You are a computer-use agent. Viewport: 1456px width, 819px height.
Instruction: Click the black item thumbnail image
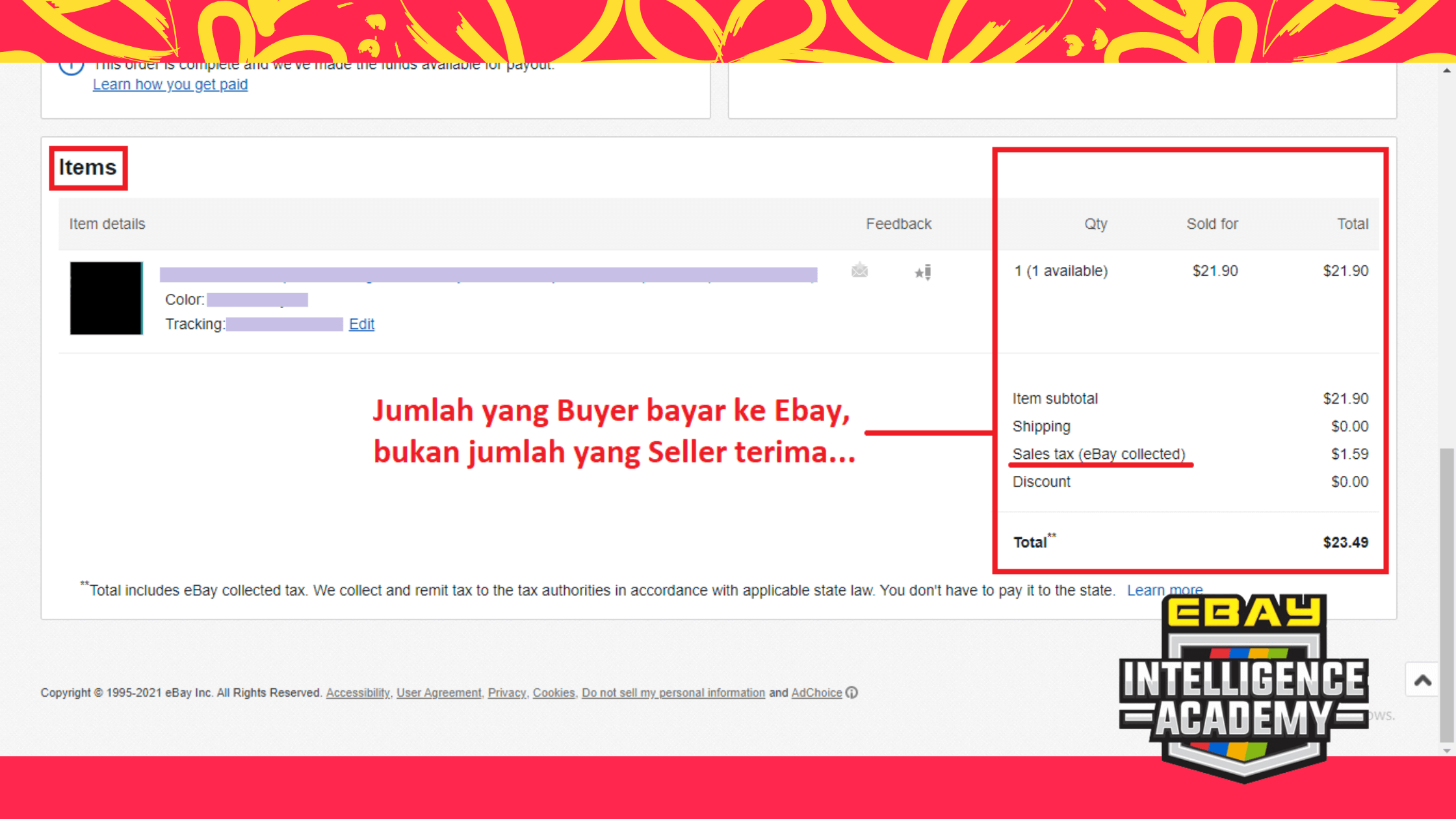click(106, 298)
